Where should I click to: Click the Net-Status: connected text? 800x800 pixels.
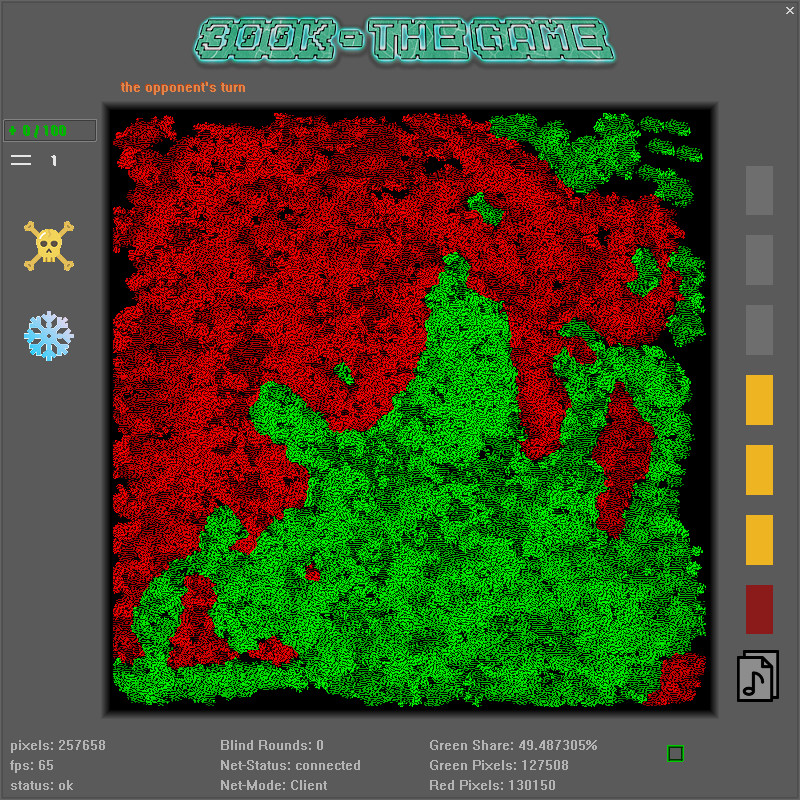coord(290,765)
